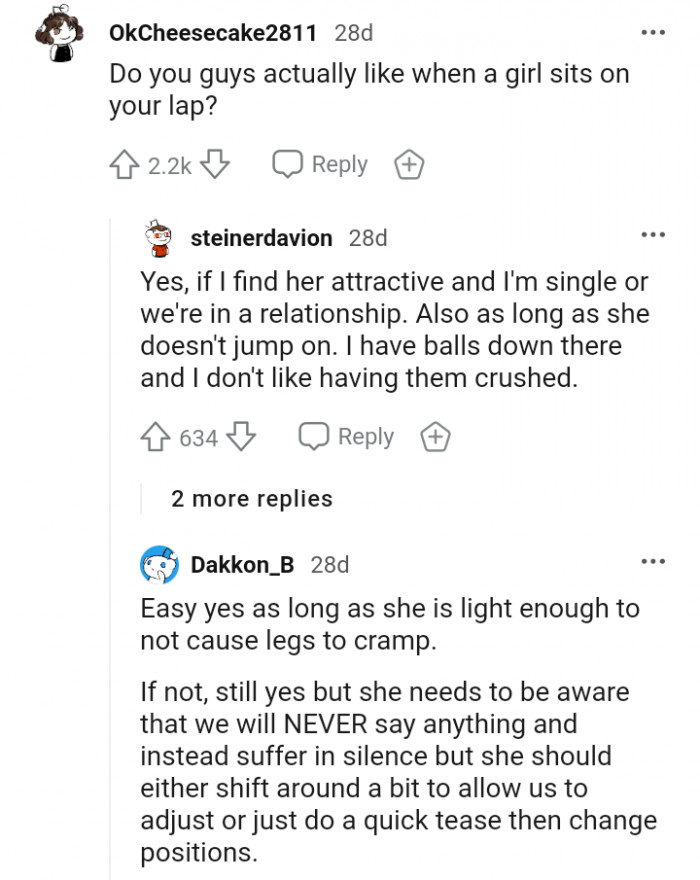This screenshot has height=880, width=700.
Task: Open options menu for OkCheesecake2811's comment
Action: 653,32
